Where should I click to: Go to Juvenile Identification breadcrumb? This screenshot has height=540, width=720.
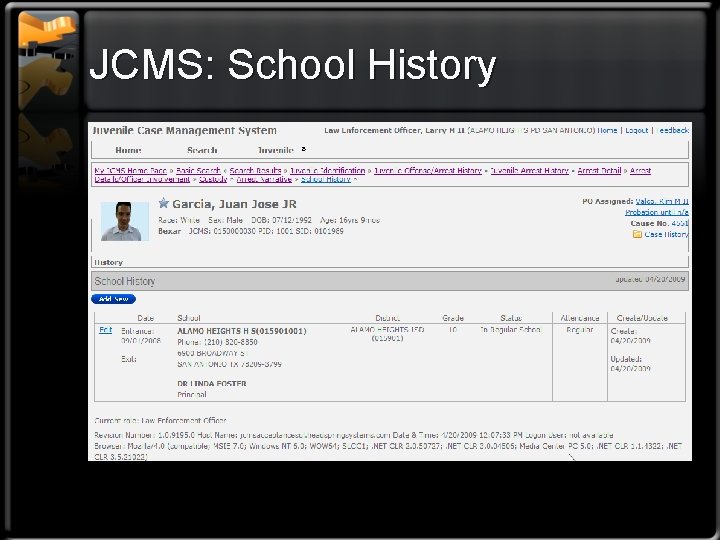pyautogui.click(x=327, y=170)
